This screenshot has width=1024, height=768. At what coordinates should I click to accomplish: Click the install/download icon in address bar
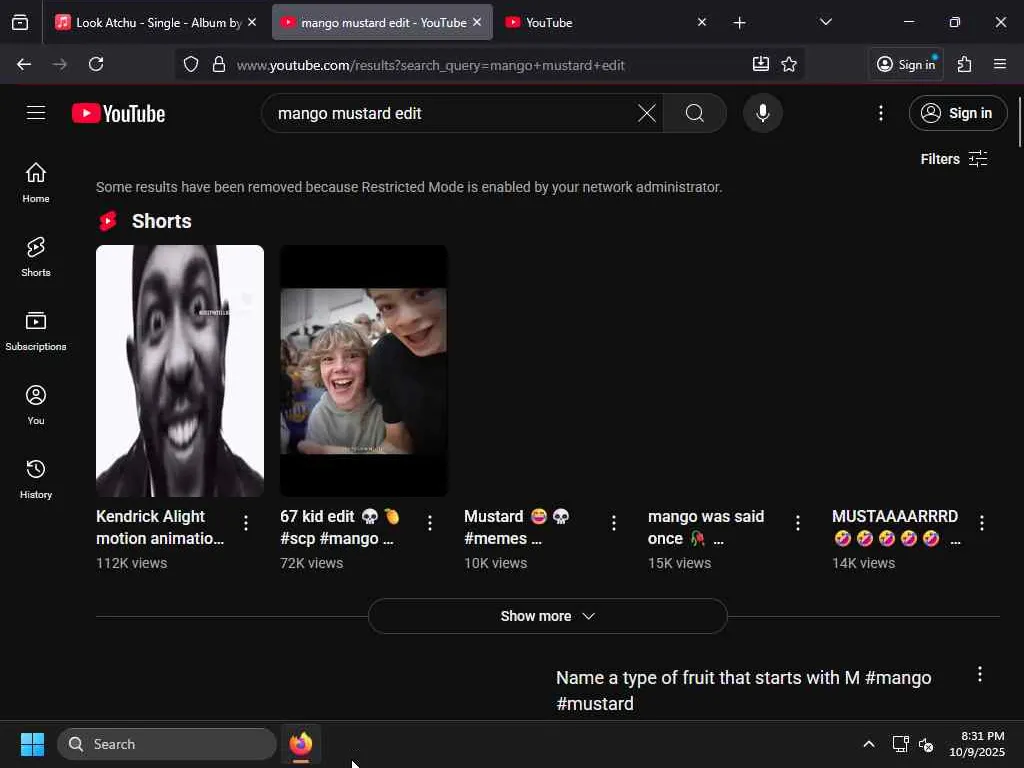coord(760,64)
